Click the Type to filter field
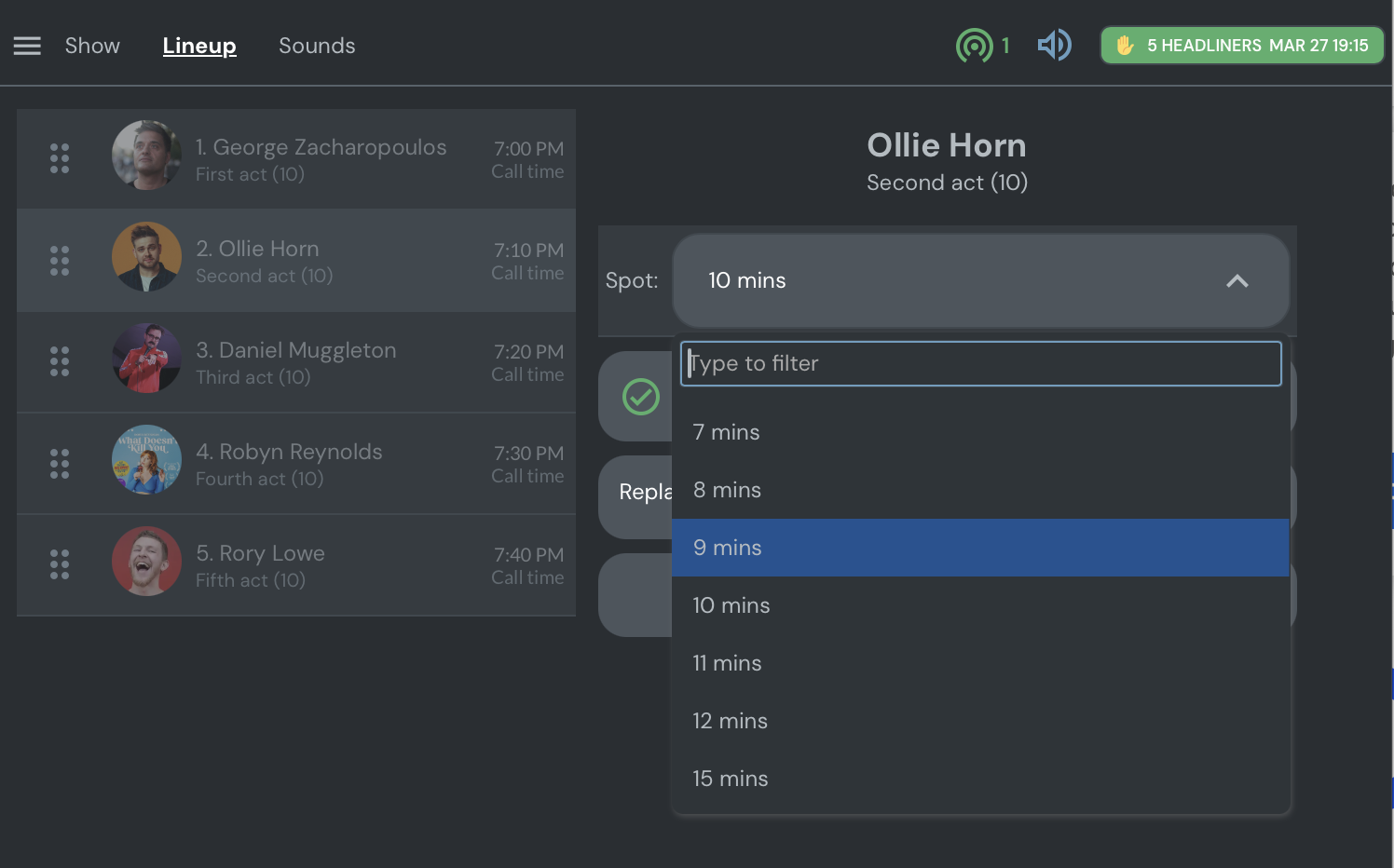The image size is (1394, 868). point(980,363)
